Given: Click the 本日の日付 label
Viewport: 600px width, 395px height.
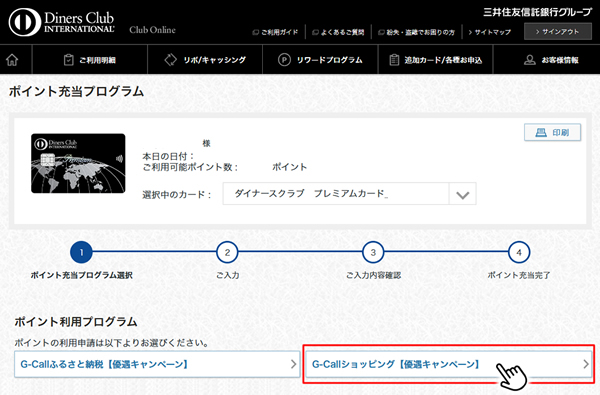Looking at the screenshot, I should pyautogui.click(x=168, y=156).
